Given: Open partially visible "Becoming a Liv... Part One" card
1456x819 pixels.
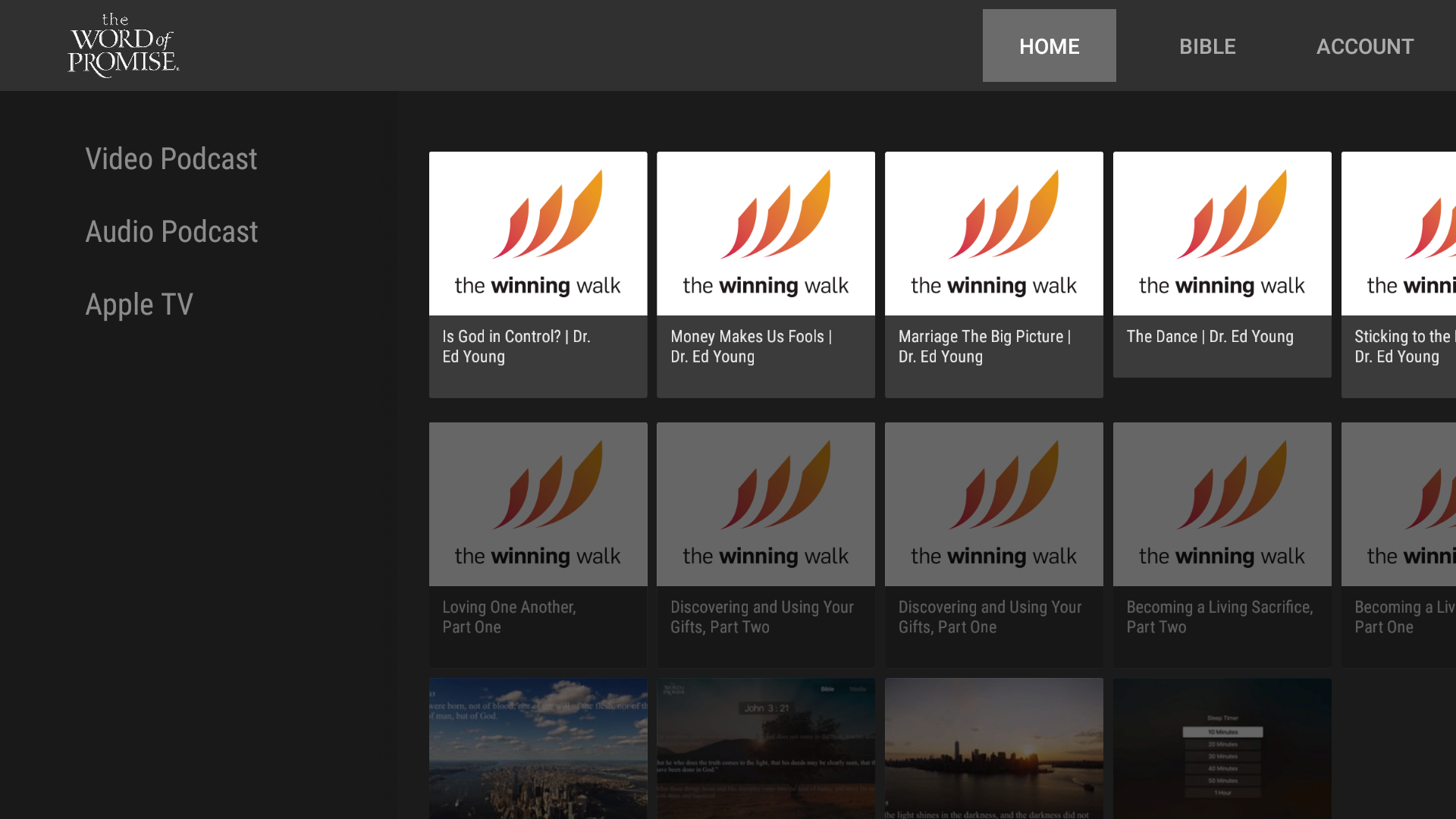Looking at the screenshot, I should click(x=1398, y=544).
